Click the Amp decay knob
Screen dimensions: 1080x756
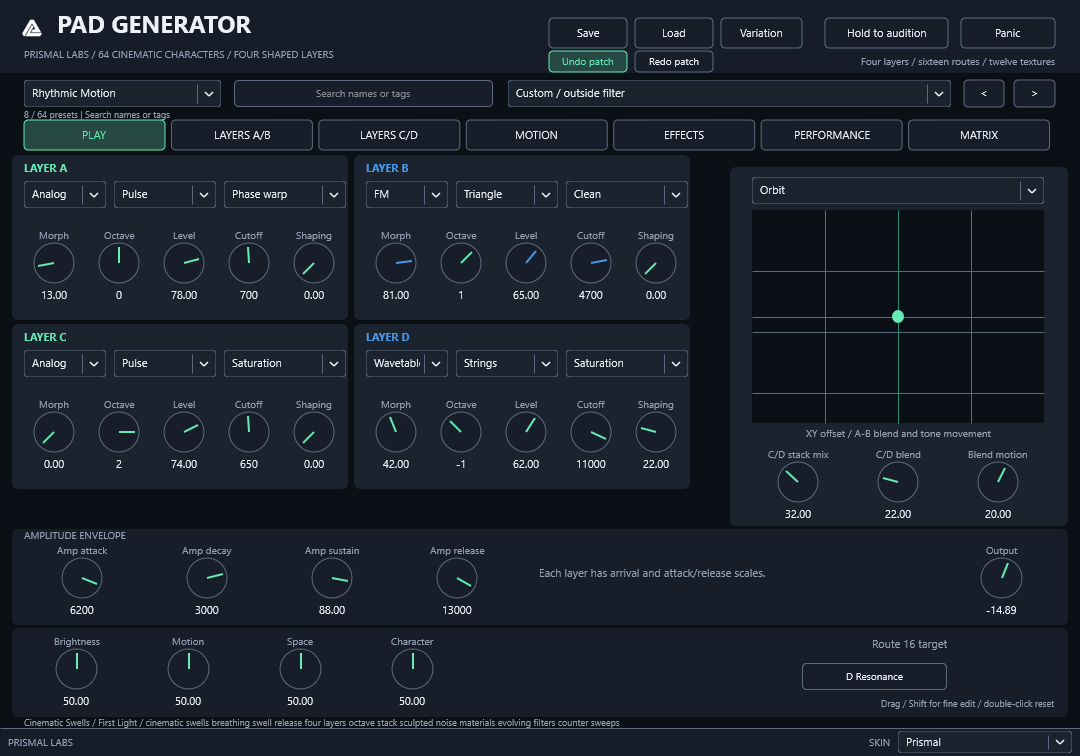[x=207, y=578]
